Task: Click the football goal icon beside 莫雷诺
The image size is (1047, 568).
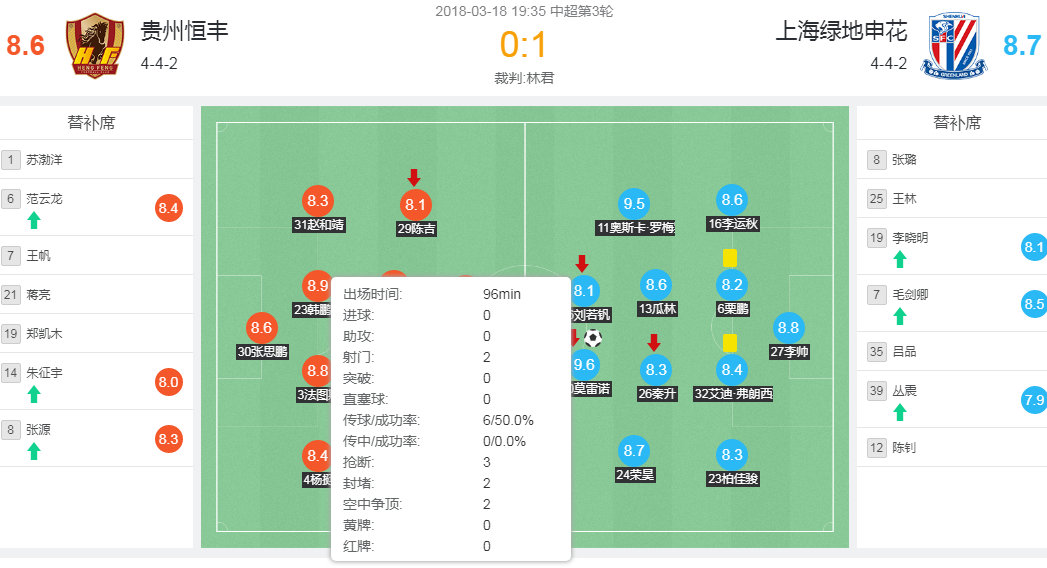Action: pyautogui.click(x=593, y=338)
